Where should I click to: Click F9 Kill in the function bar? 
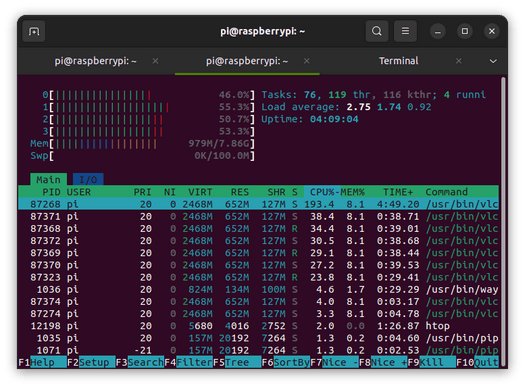(432, 362)
